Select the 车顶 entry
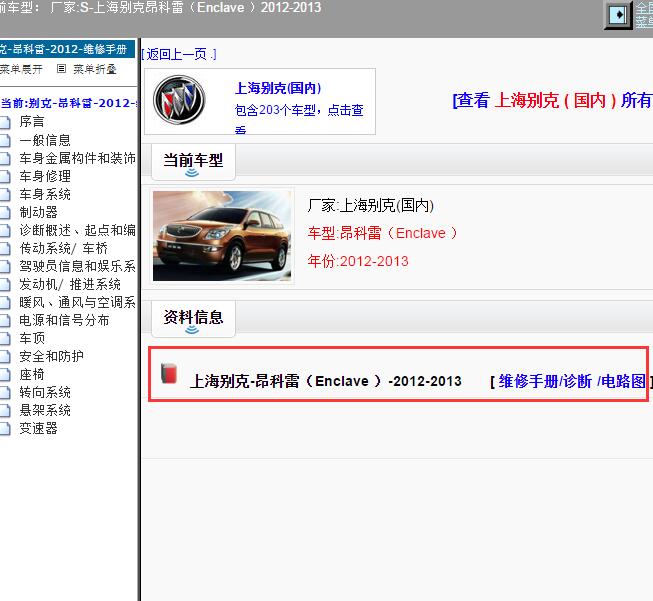This screenshot has width=653, height=601. tap(32, 338)
